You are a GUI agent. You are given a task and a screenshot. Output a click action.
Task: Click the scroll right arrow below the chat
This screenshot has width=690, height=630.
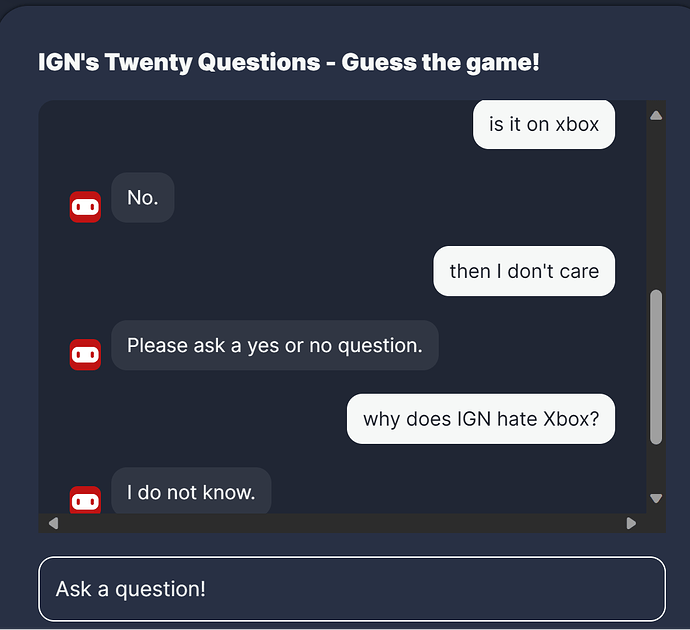(631, 523)
